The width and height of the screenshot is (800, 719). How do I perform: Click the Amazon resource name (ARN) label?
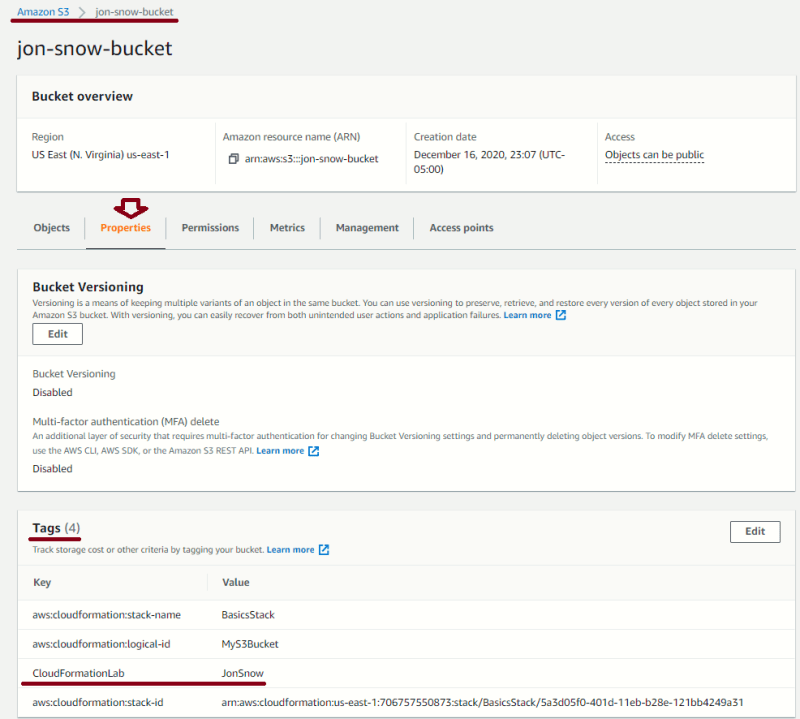point(291,137)
